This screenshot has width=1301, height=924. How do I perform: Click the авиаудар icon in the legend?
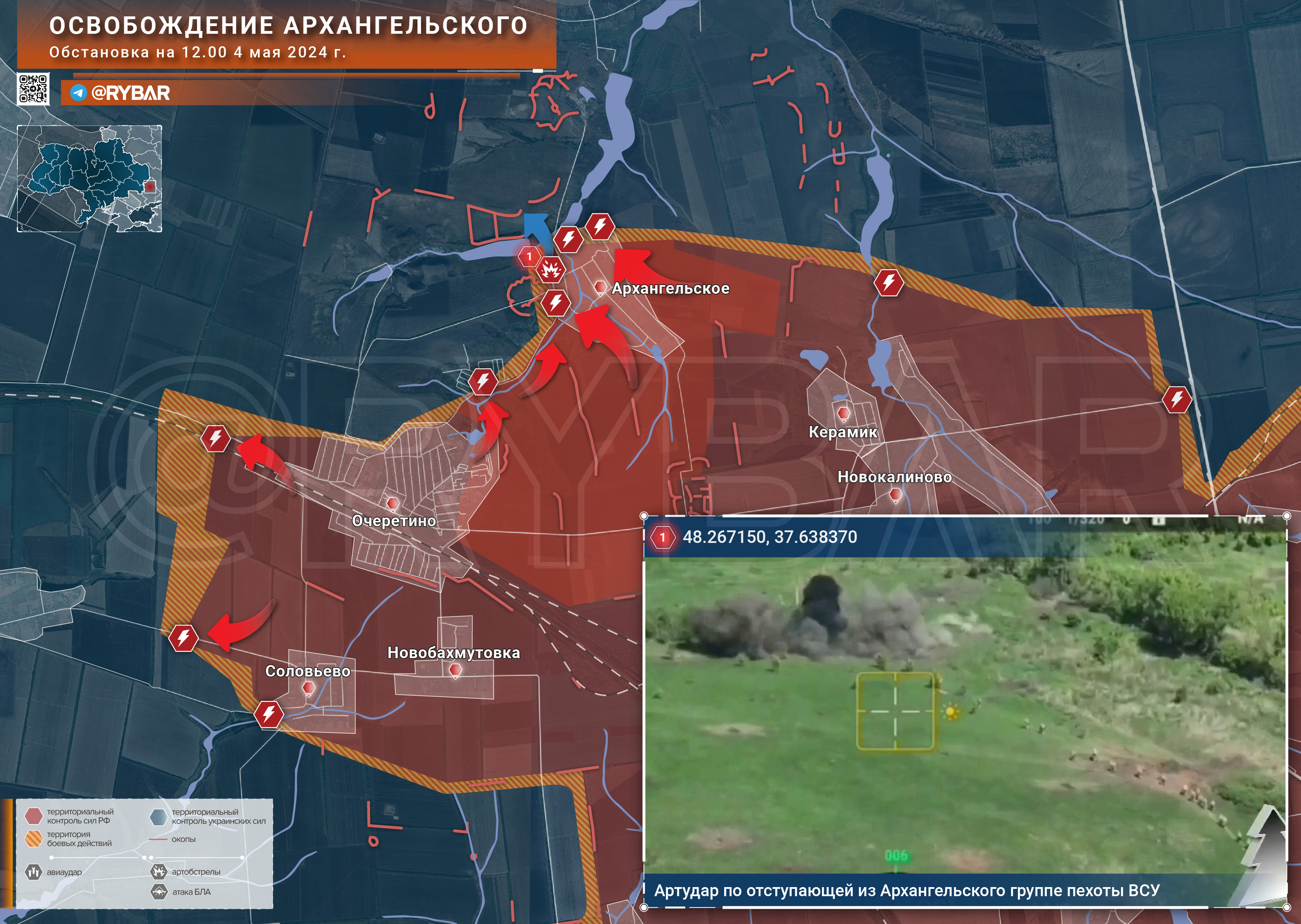click(33, 872)
